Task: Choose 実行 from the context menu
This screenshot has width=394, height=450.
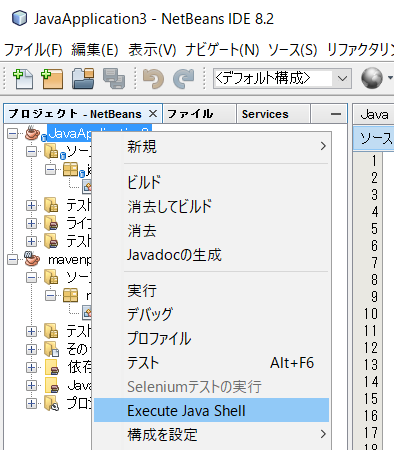Action: [211, 291]
